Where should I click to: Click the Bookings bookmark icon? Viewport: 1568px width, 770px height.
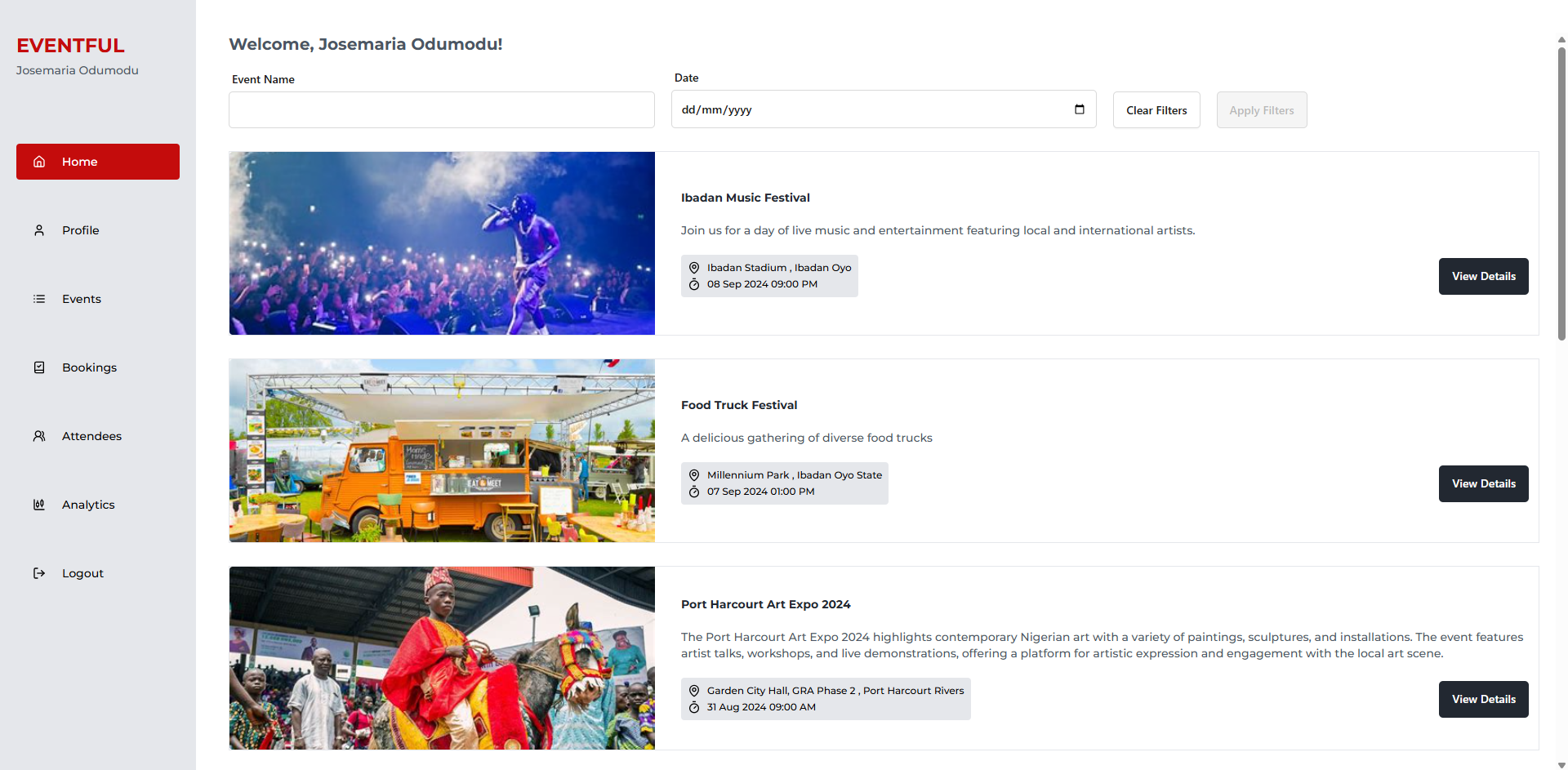click(x=39, y=367)
